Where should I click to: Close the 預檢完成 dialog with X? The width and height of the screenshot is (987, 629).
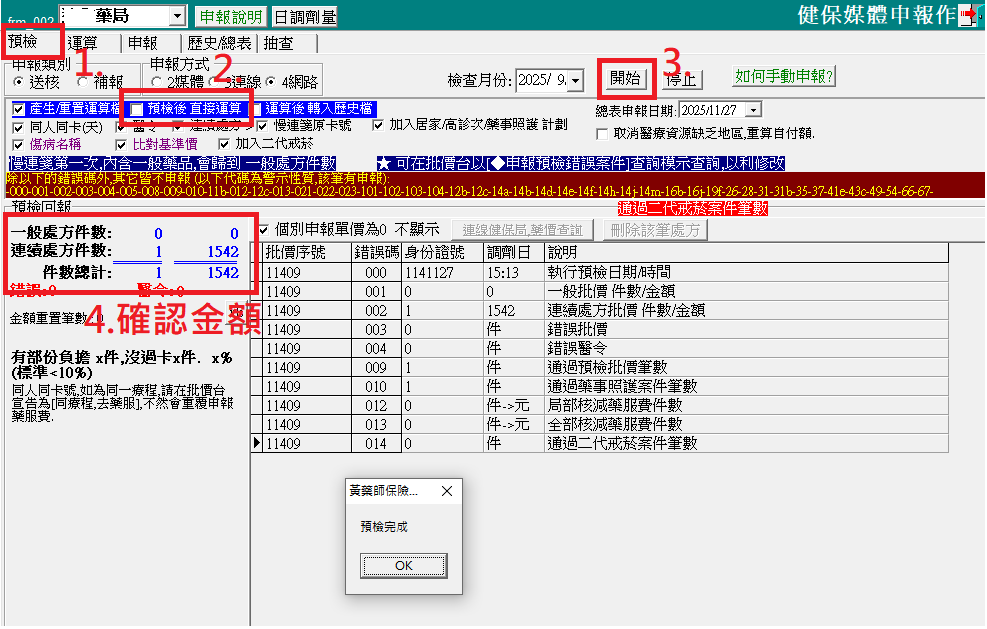coord(446,491)
